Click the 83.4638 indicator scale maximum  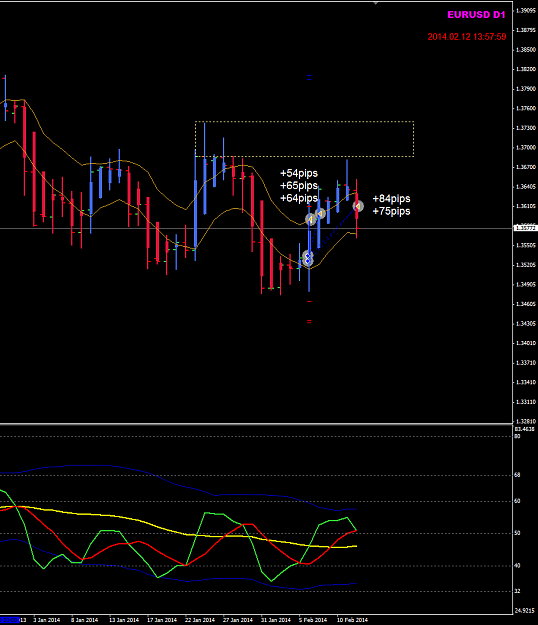524,429
